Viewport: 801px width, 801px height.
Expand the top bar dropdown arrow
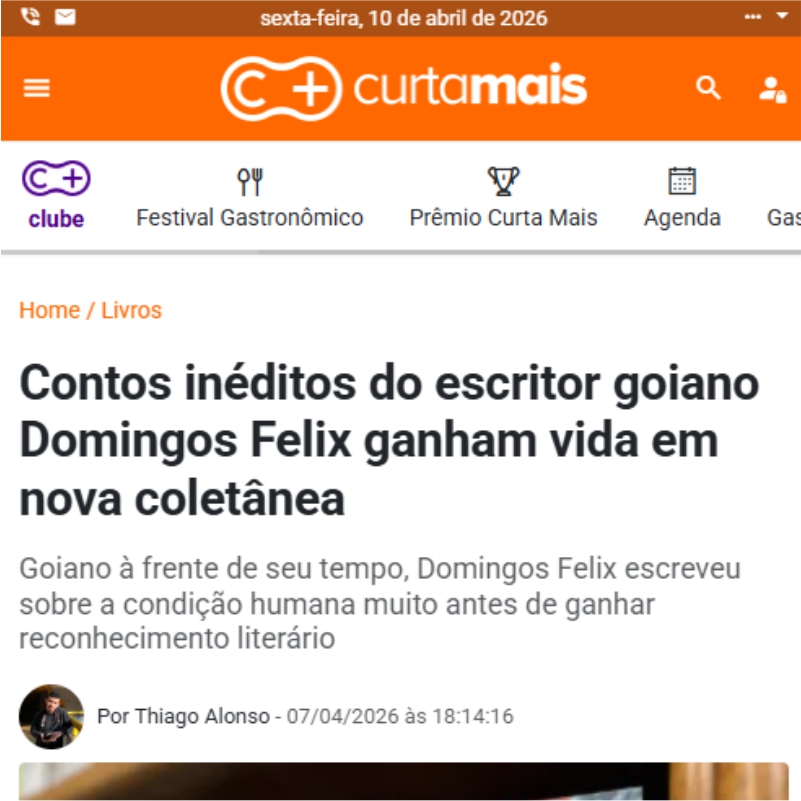pyautogui.click(x=782, y=15)
